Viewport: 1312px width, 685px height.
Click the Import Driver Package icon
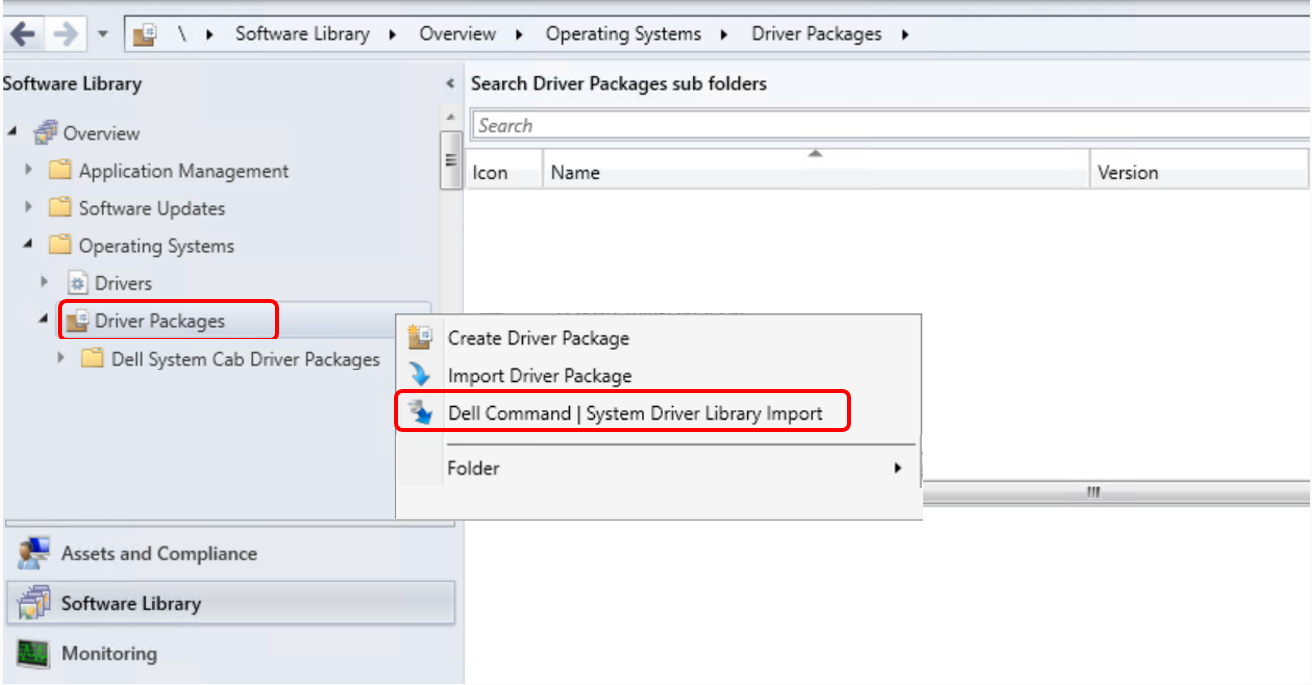click(421, 375)
